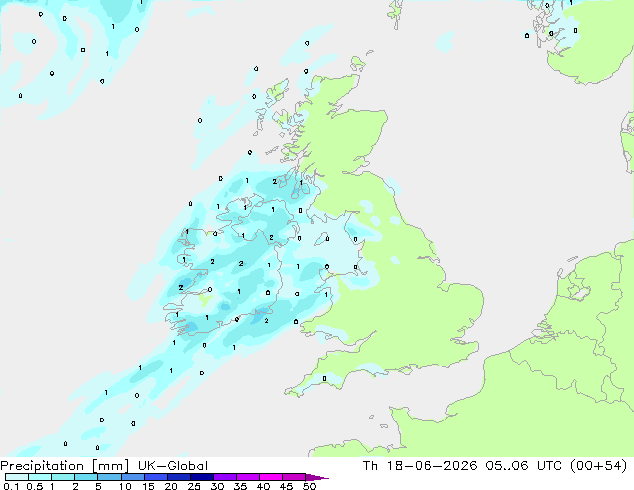Image resolution: width=634 pixels, height=490 pixels.
Task: Click the '35' legend scale label
Action: pos(240,486)
